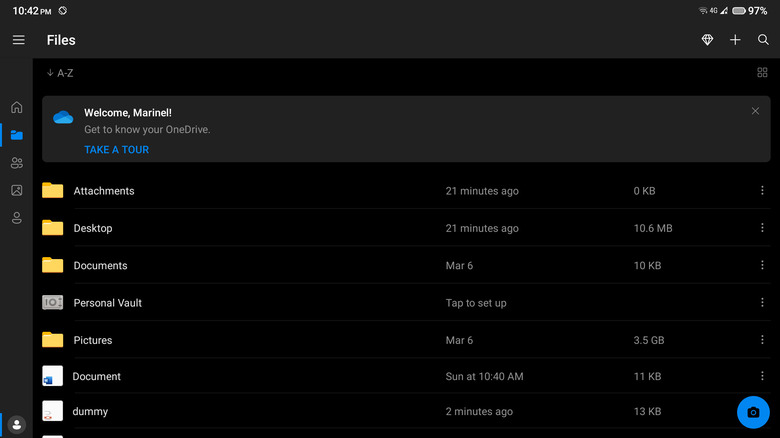
Task: Open the account profile avatar
Action: pyautogui.click(x=16, y=424)
